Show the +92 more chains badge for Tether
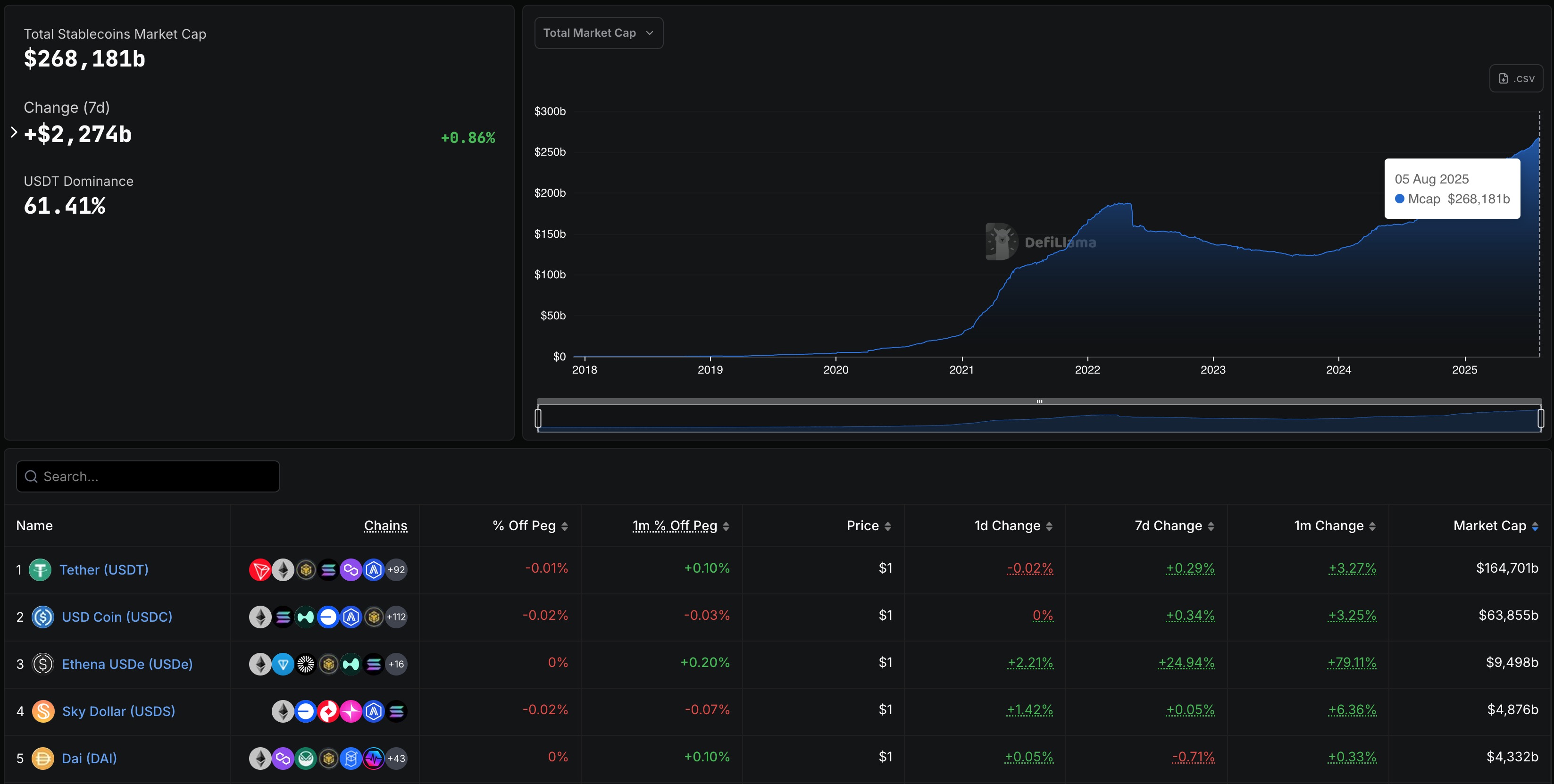 [396, 569]
